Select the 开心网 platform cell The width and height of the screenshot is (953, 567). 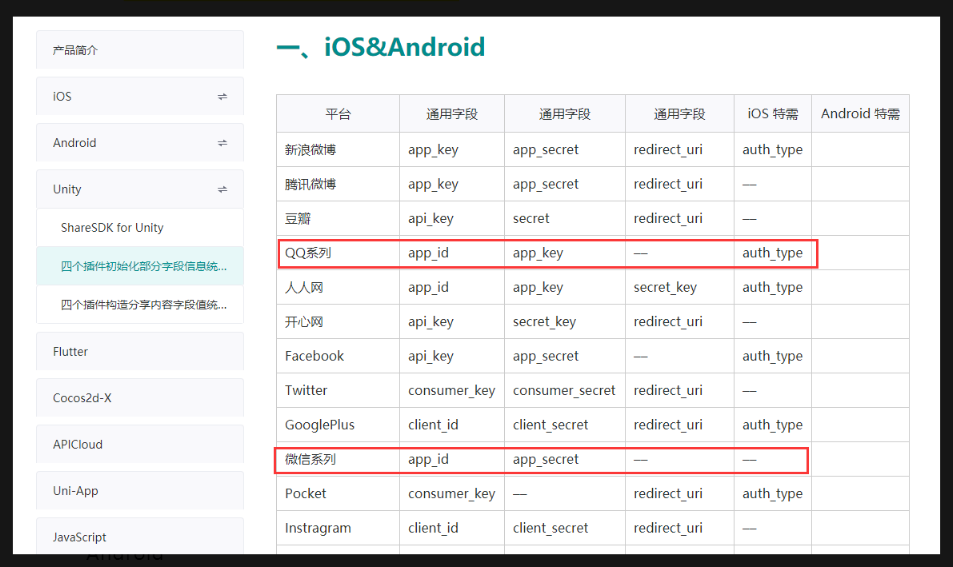(x=338, y=321)
